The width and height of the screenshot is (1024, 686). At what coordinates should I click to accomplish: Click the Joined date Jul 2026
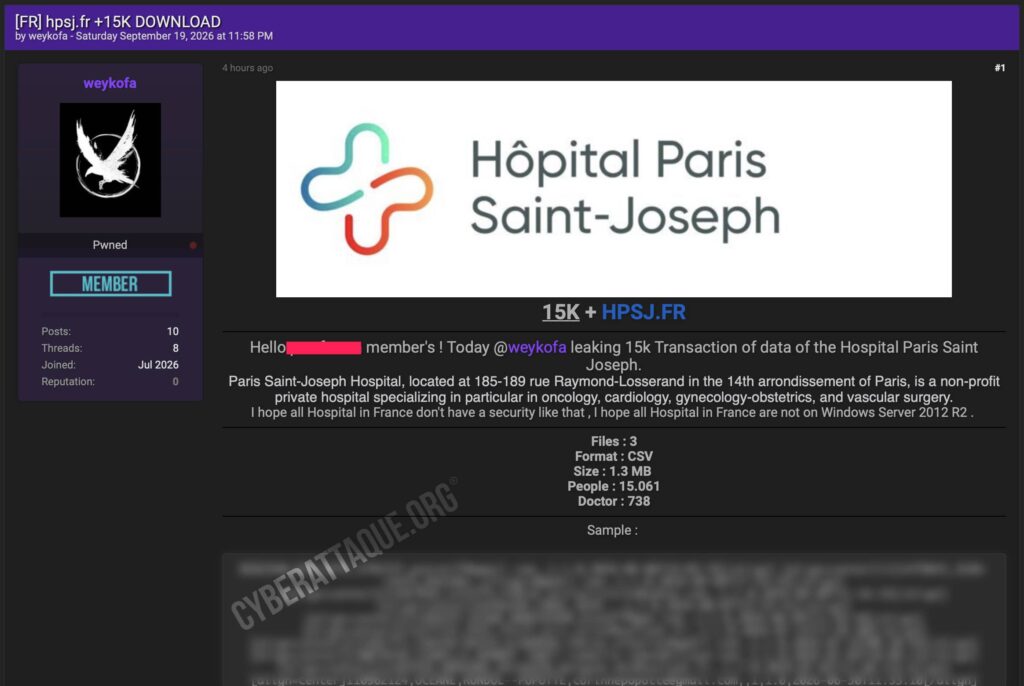[x=158, y=365]
